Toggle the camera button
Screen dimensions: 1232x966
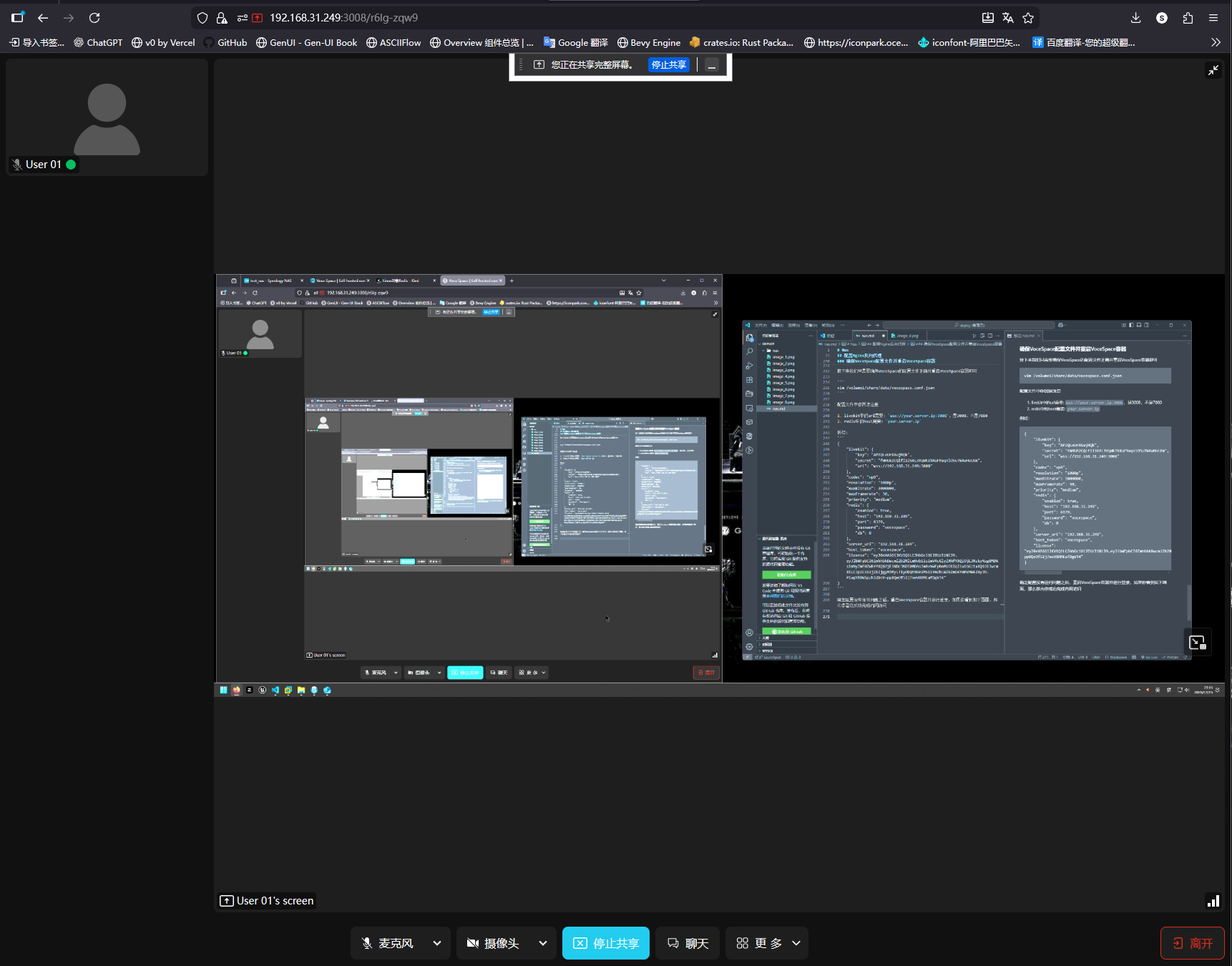[x=493, y=943]
